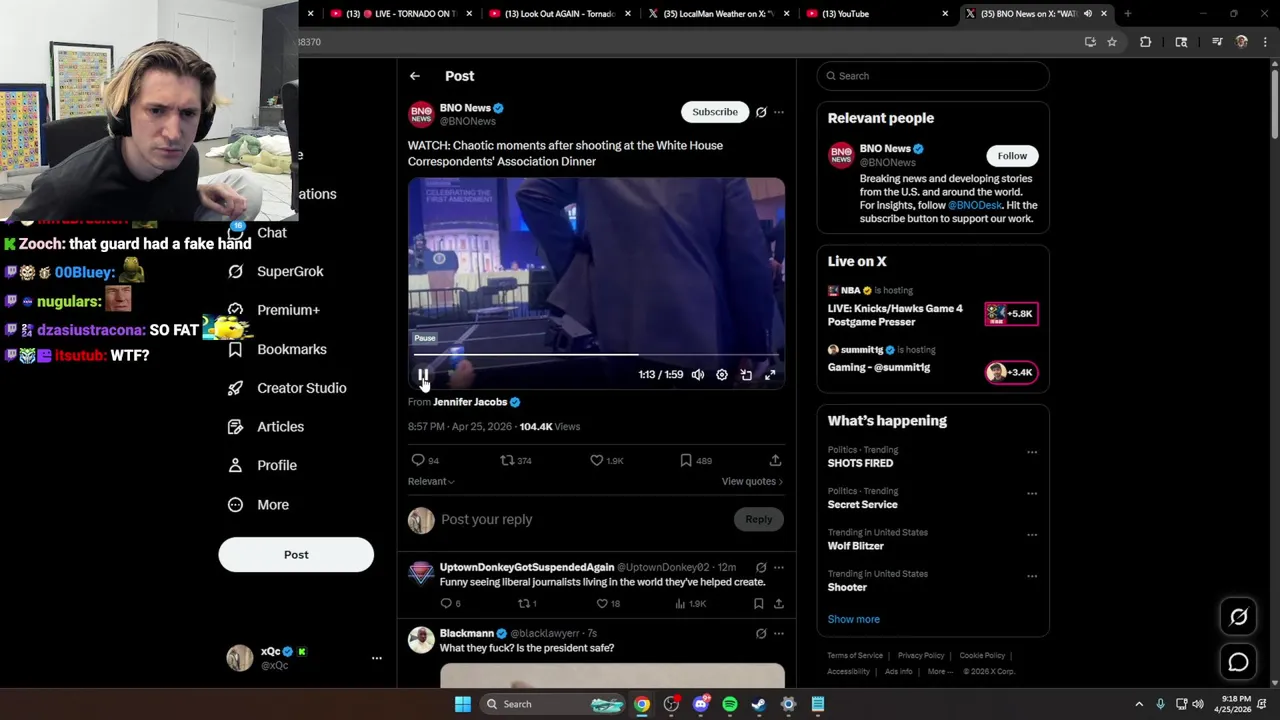Open Knicks/Hawks Game 4 live stream
This screenshot has width=1280, height=720.
(933, 307)
